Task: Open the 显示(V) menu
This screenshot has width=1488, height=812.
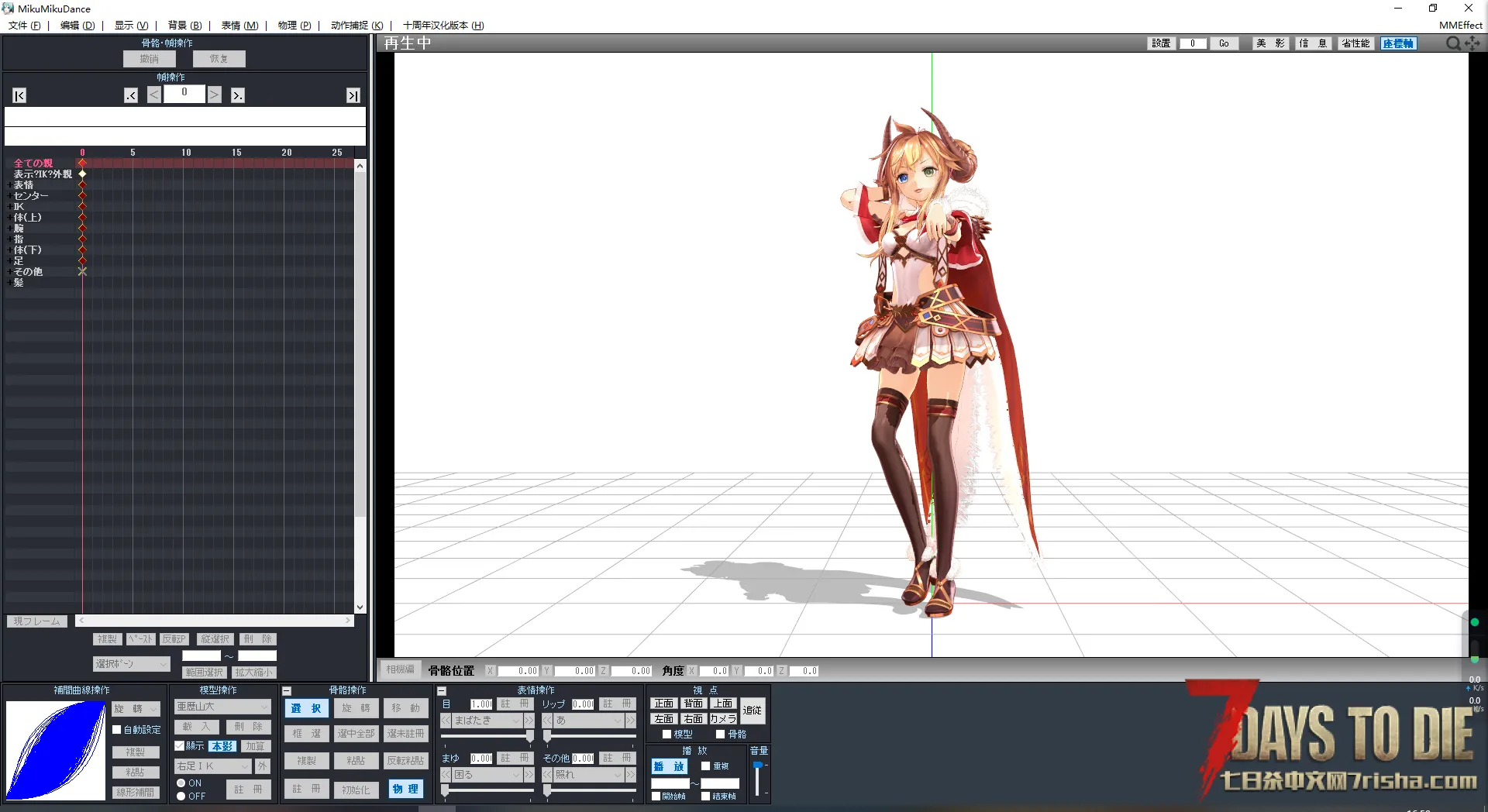Action: pos(131,26)
